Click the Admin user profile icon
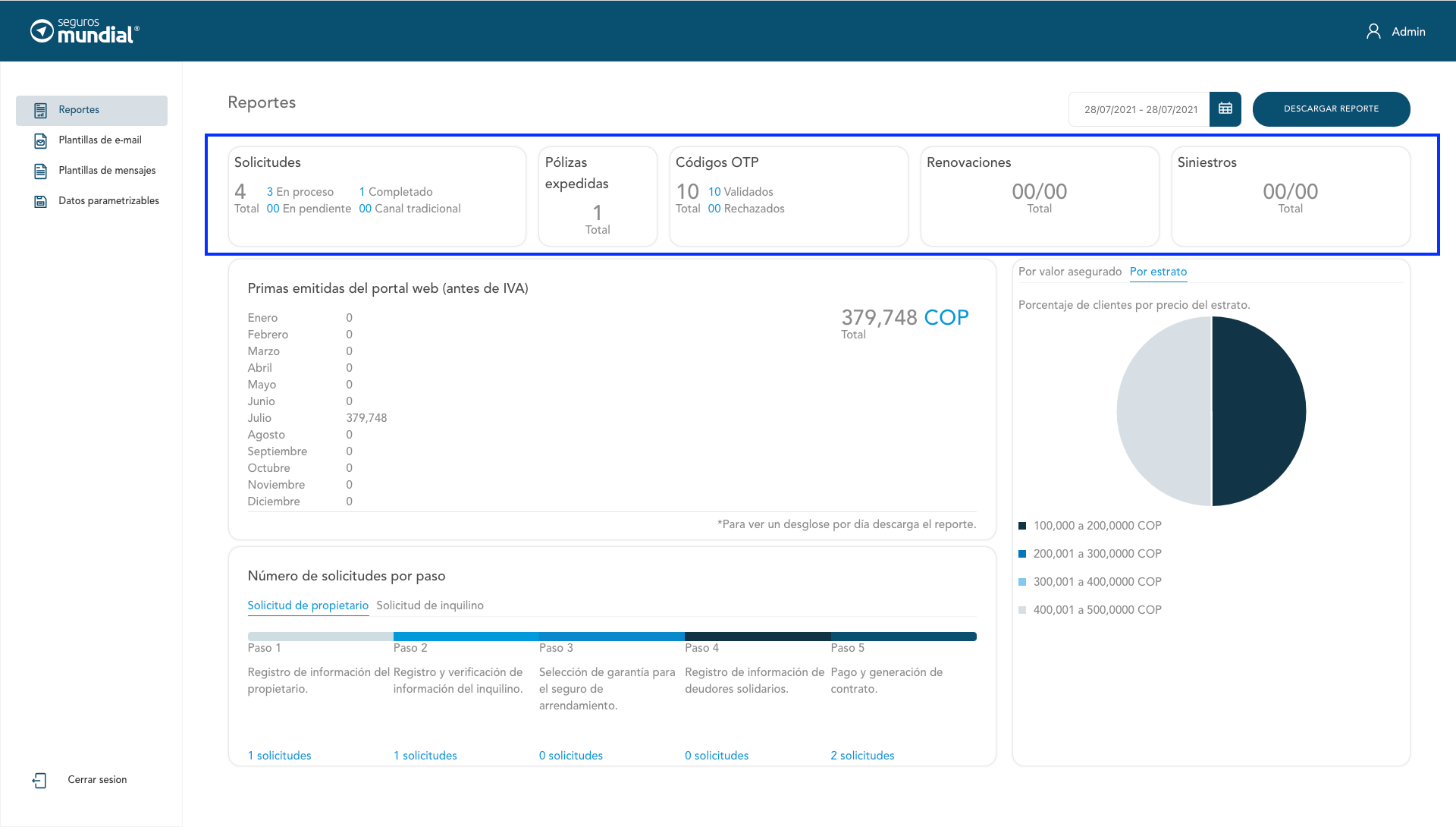Viewport: 1456px width, 827px height. (x=1373, y=31)
